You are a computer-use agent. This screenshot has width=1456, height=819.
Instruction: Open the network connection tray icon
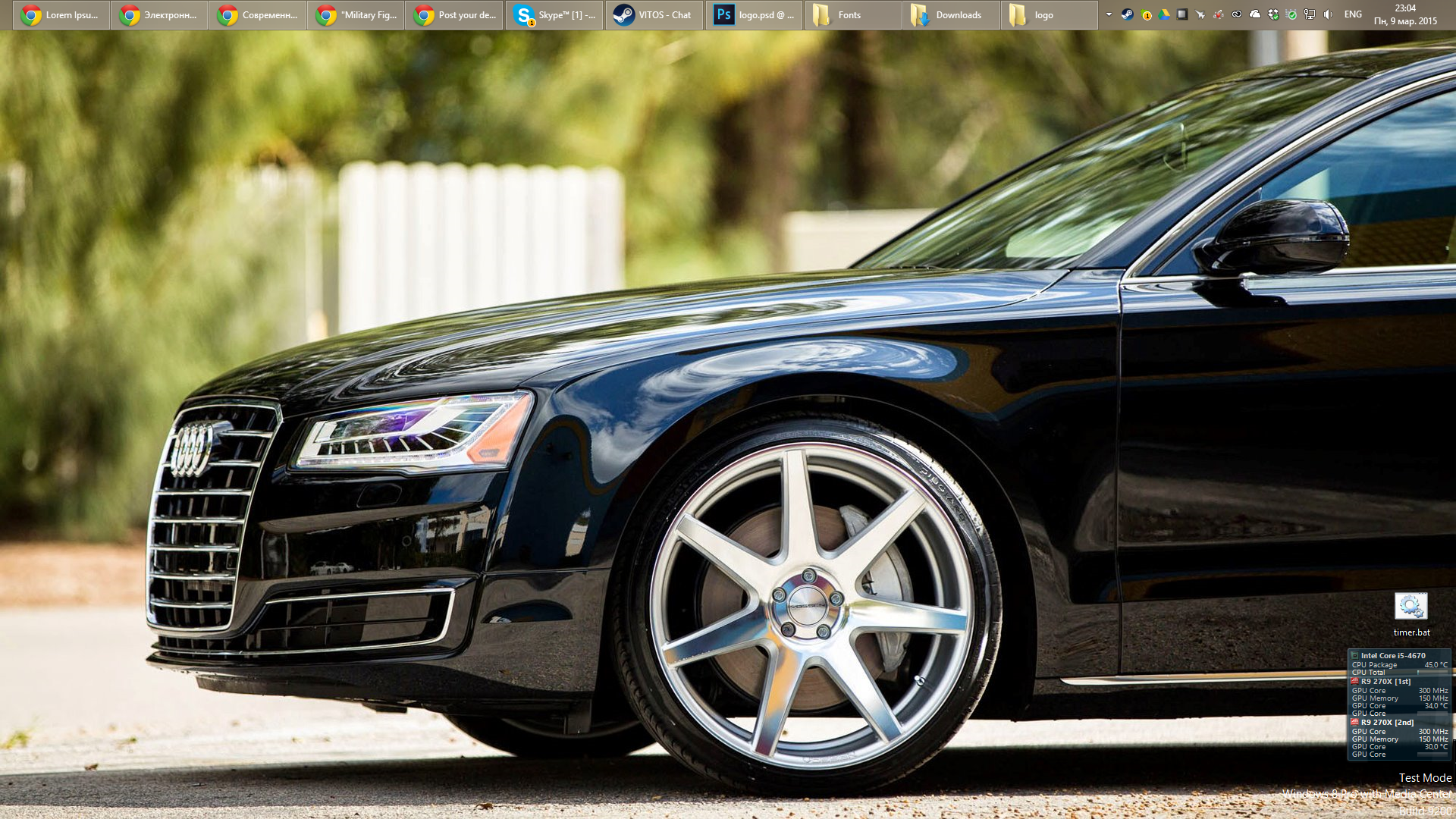click(x=1310, y=14)
